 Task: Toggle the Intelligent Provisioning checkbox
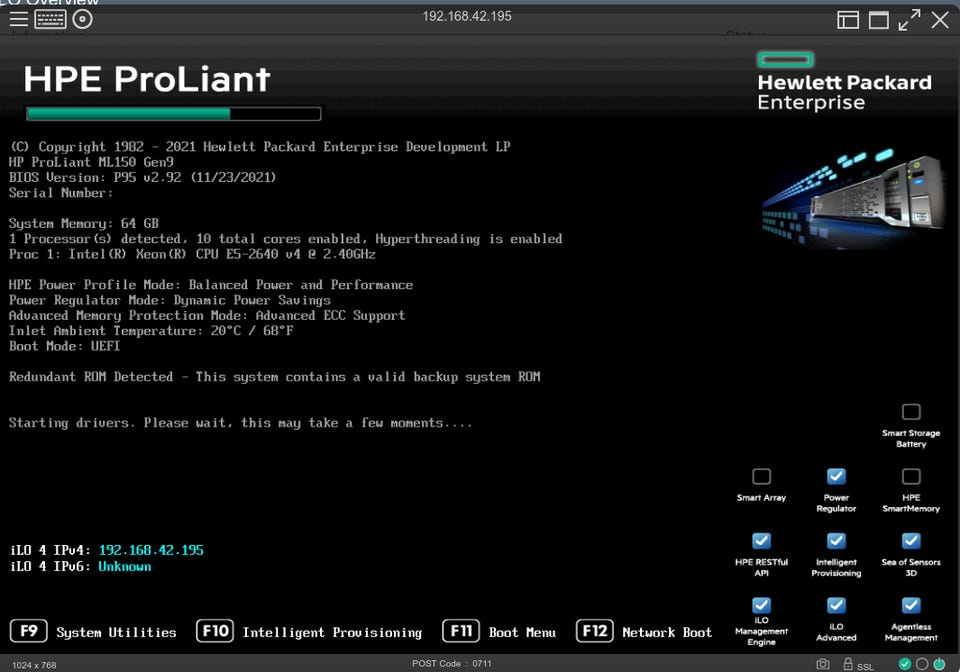pyautogui.click(x=836, y=541)
